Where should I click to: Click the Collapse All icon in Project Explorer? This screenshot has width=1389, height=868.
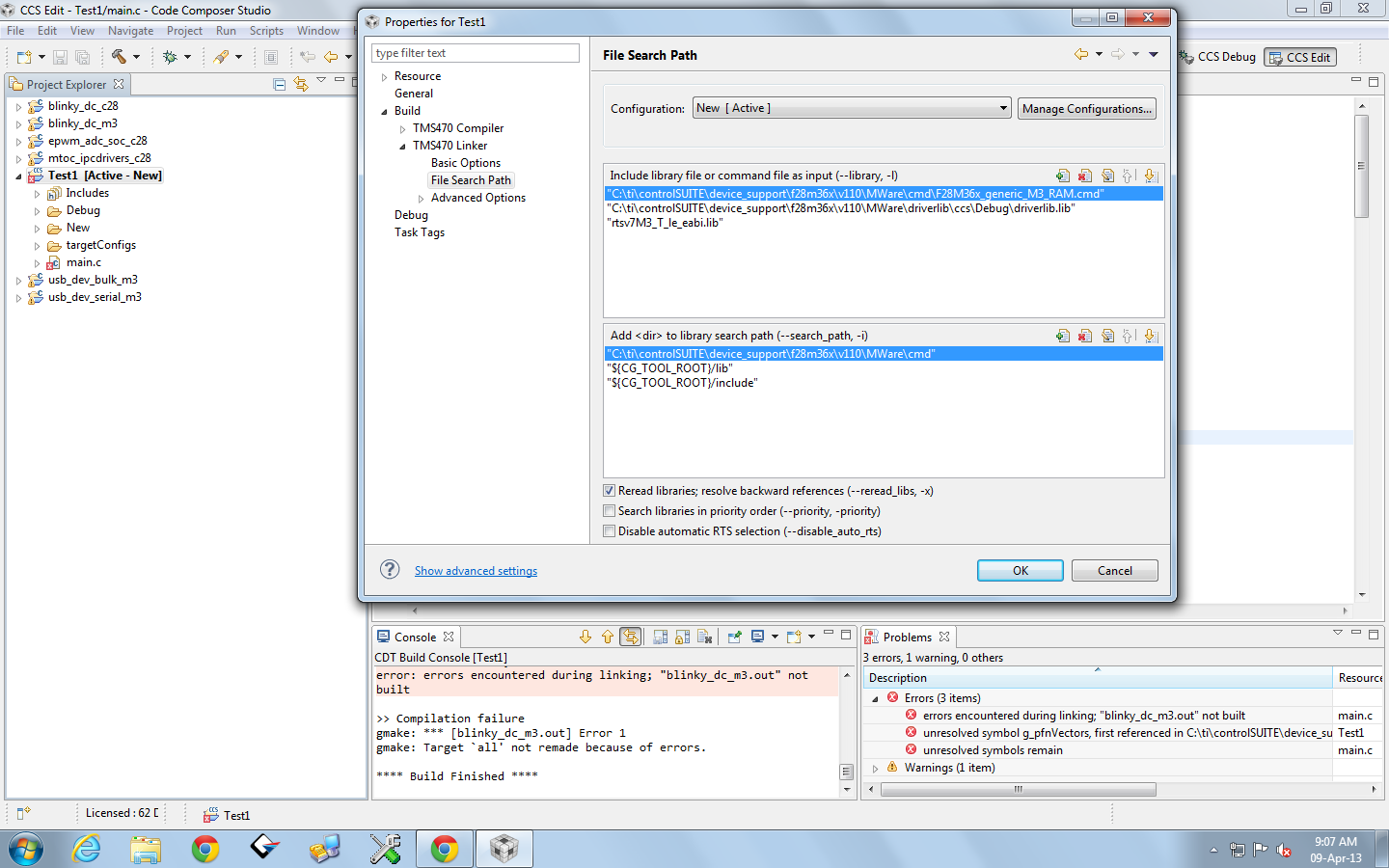tap(280, 85)
